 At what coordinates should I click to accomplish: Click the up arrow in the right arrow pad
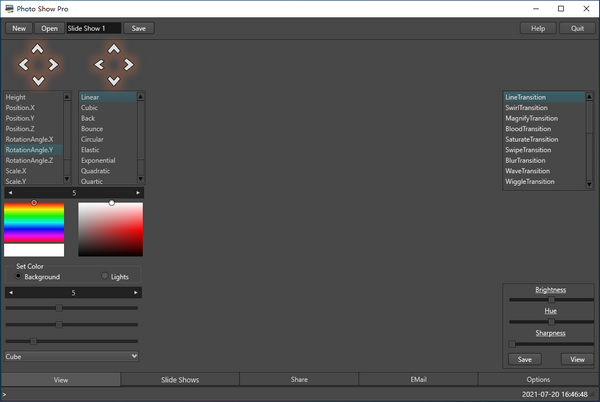pos(113,49)
